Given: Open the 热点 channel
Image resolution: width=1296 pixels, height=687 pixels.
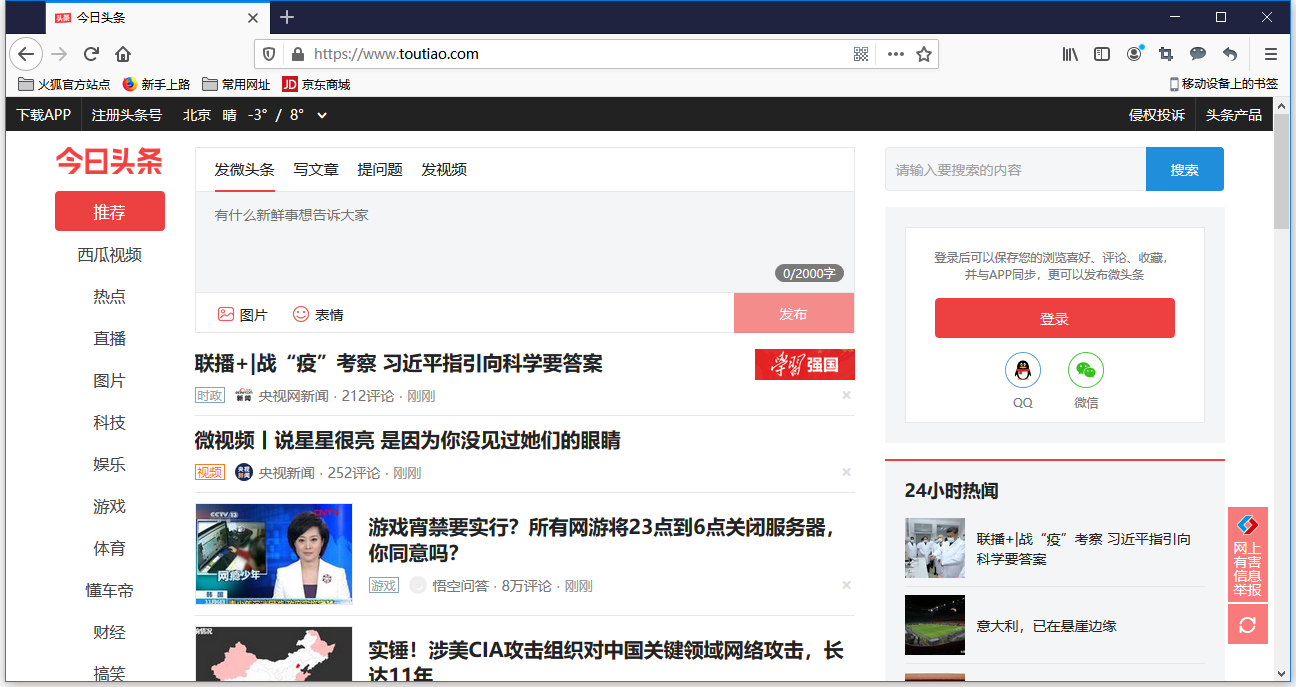Looking at the screenshot, I should (110, 297).
